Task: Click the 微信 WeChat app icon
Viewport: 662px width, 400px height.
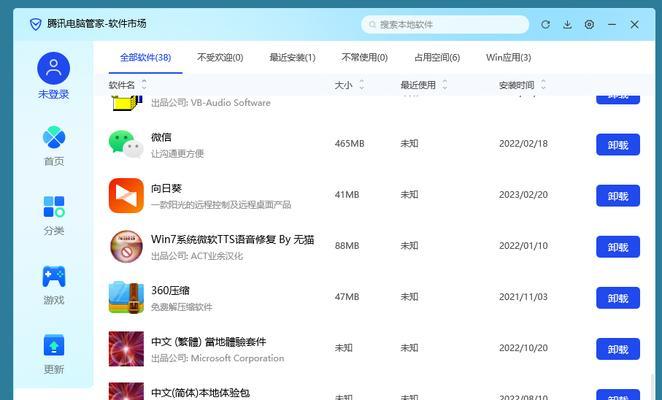Action: click(x=126, y=144)
